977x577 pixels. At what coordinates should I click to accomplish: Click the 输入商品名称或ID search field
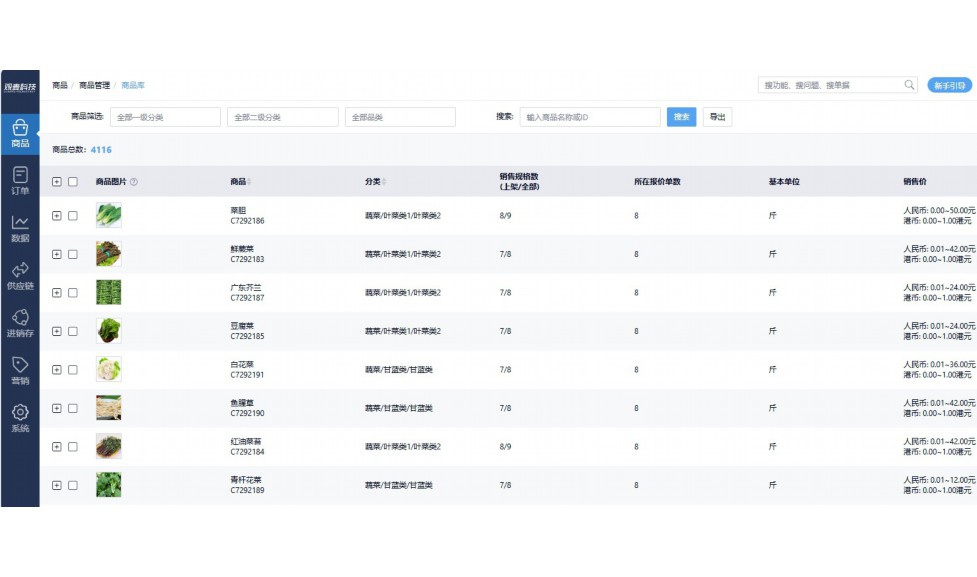click(x=589, y=117)
